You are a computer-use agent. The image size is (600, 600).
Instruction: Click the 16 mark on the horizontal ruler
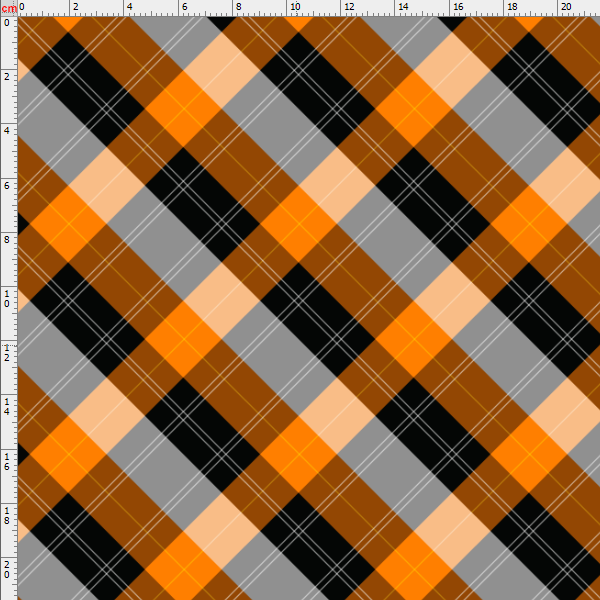point(458,7)
